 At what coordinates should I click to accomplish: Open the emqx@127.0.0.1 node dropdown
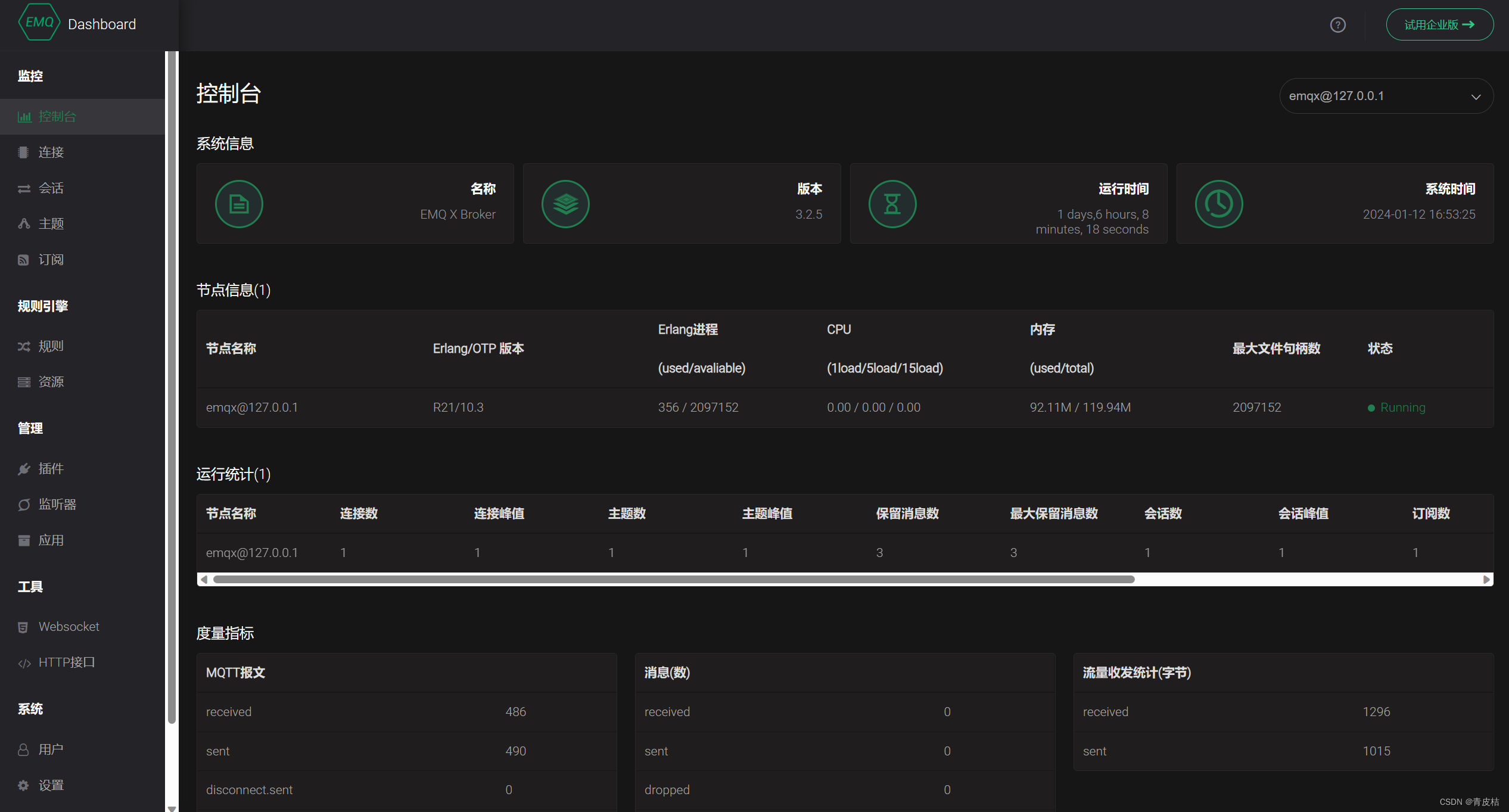coord(1386,96)
